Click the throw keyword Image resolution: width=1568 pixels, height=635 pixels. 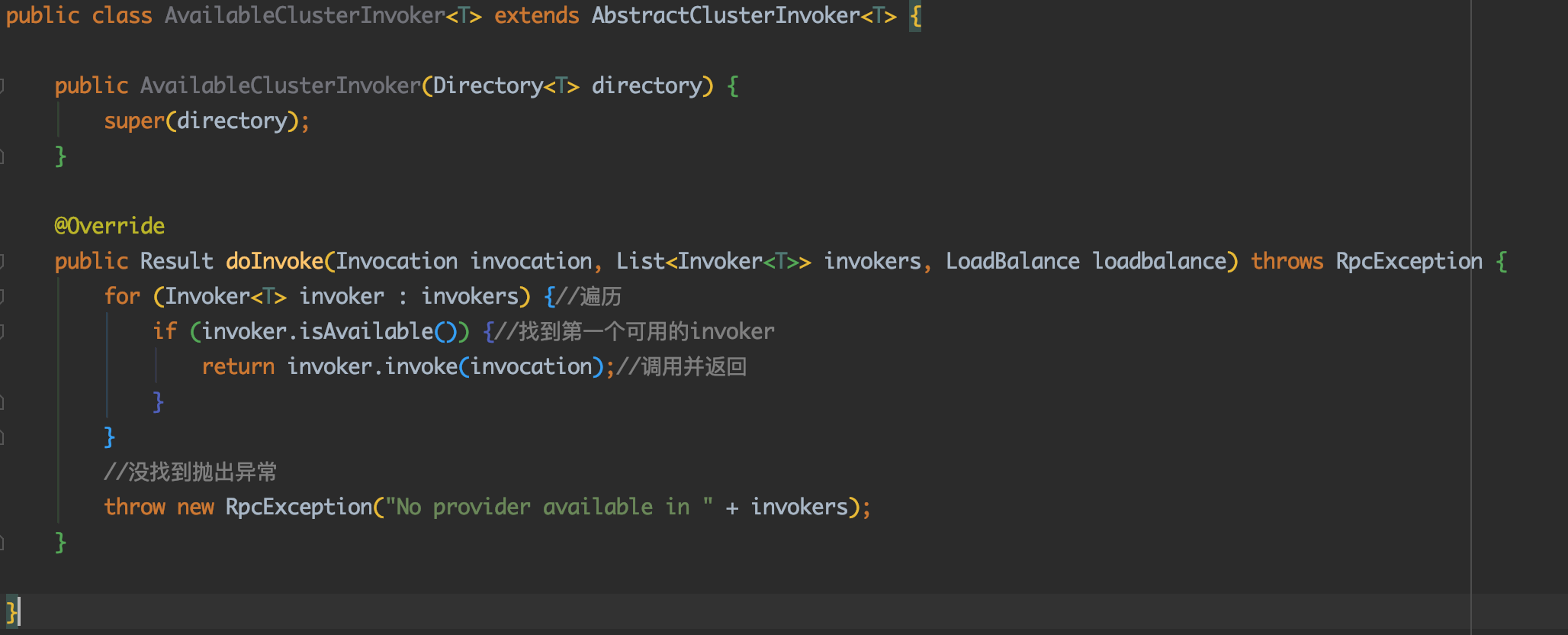134,507
